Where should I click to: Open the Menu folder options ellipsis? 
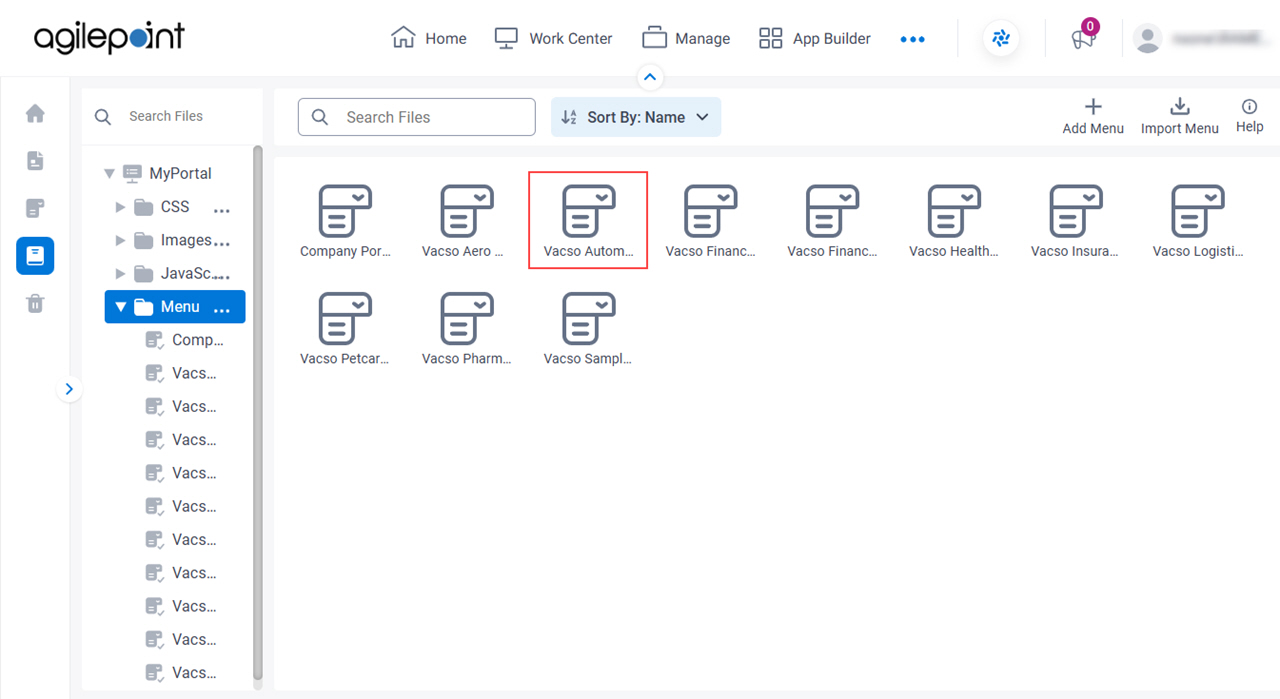(x=222, y=311)
